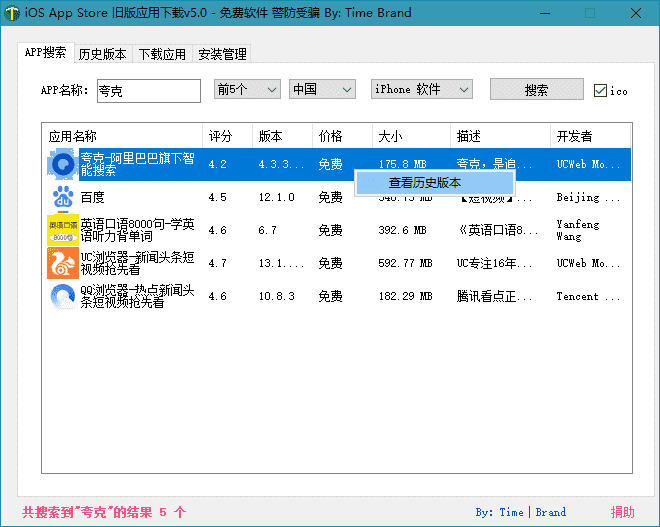The image size is (660, 527).
Task: Click the Quark app icon
Action: click(x=63, y=164)
